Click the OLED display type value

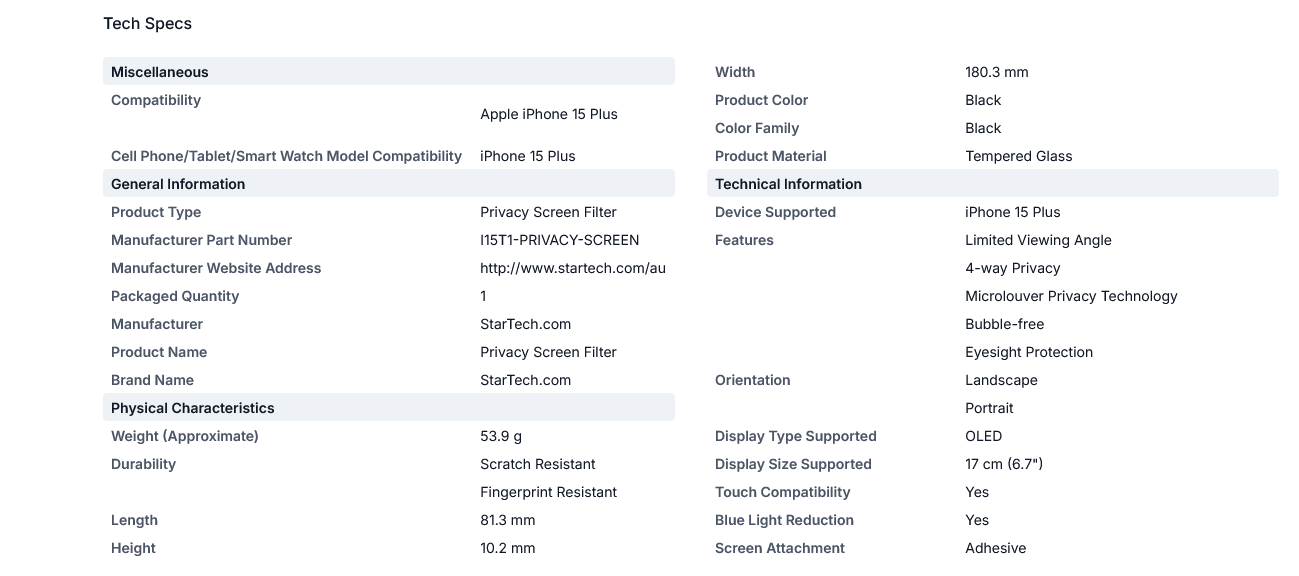click(x=984, y=436)
